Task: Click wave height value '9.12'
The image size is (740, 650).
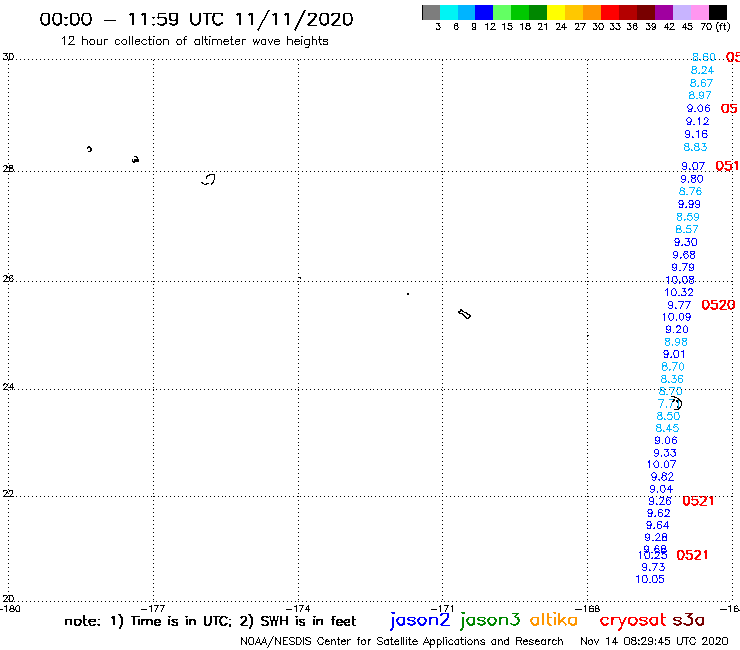Action: 698,121
